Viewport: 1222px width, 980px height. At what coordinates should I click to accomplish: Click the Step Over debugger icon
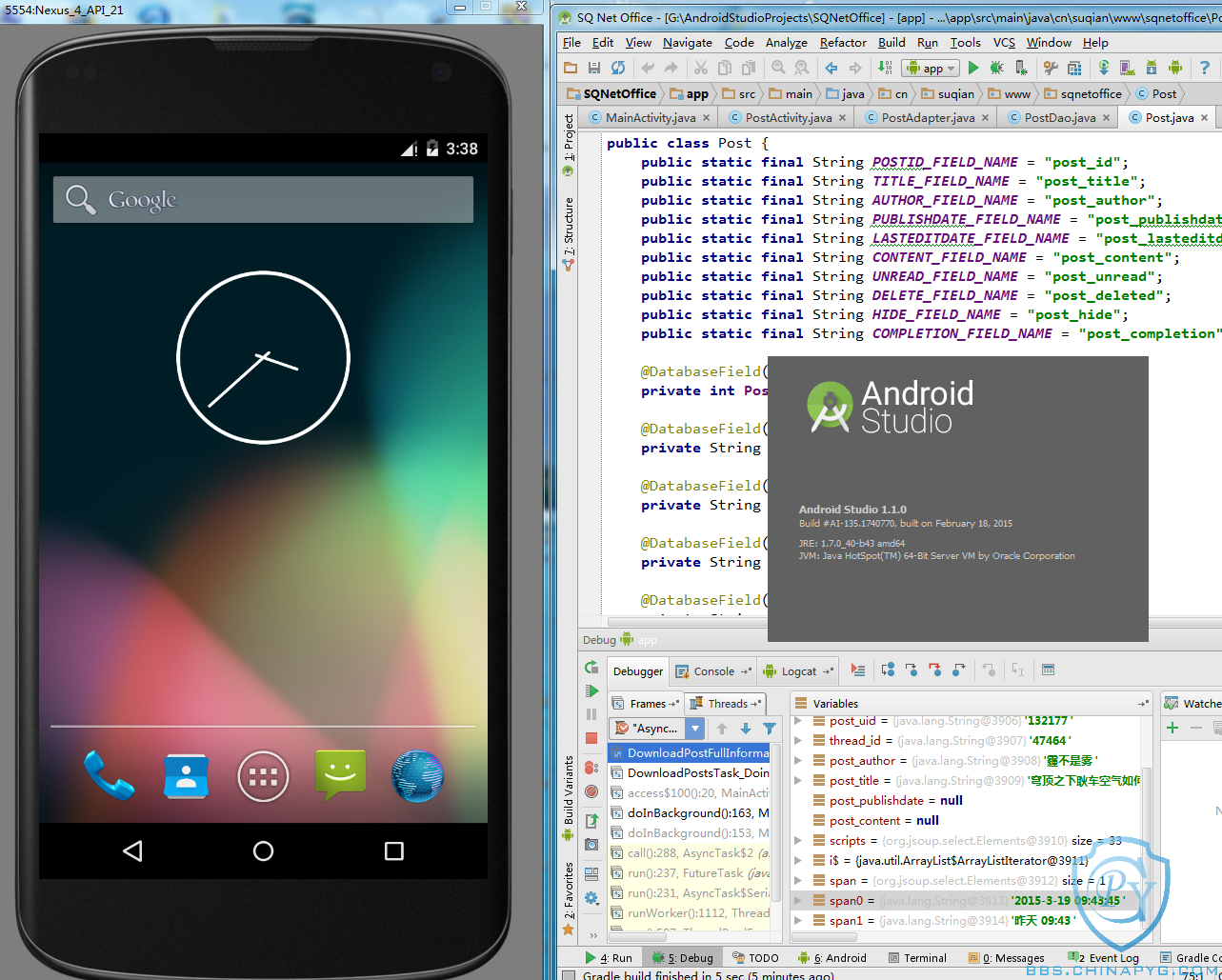(888, 670)
